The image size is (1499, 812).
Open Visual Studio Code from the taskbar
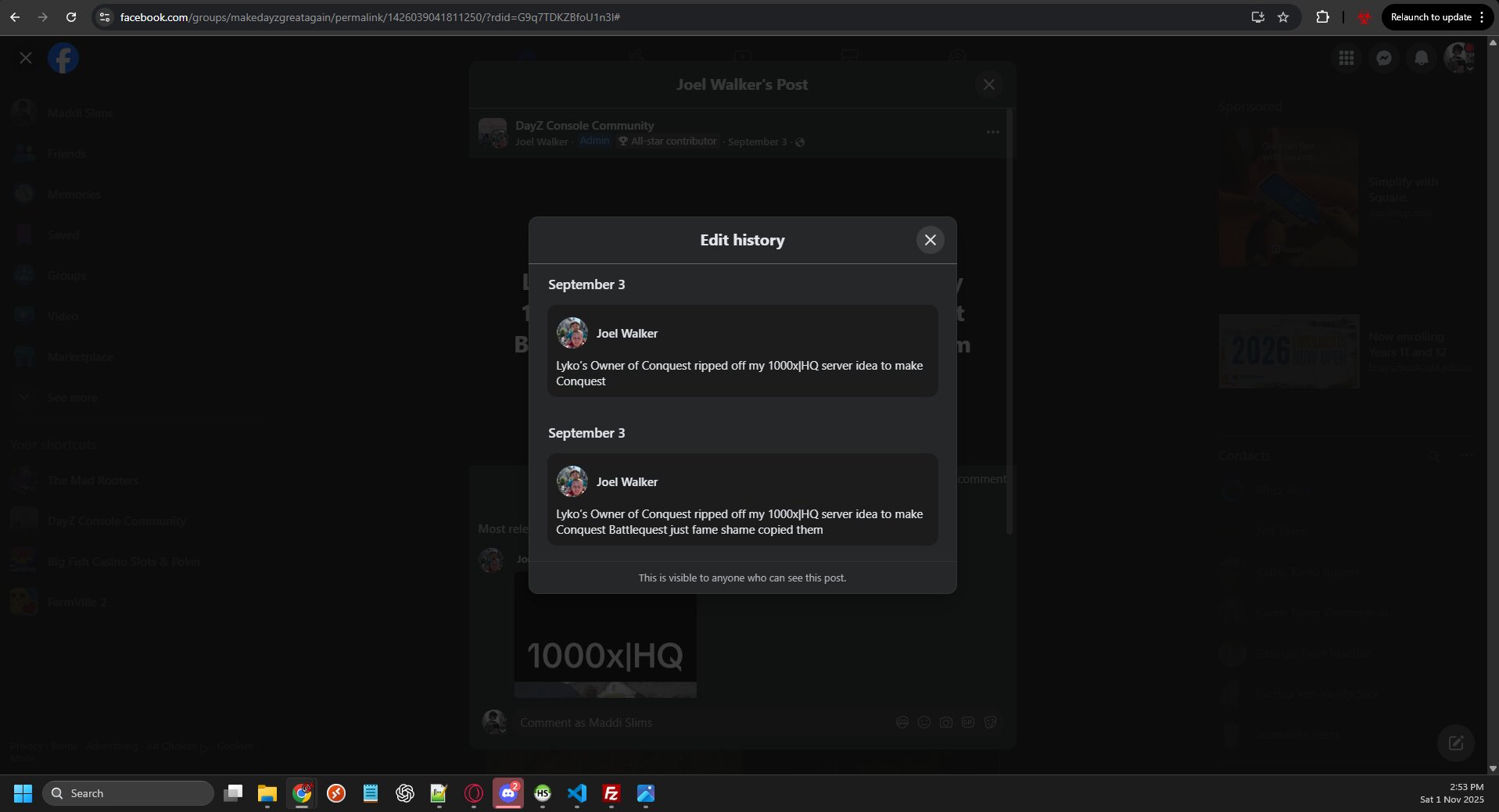point(577,793)
